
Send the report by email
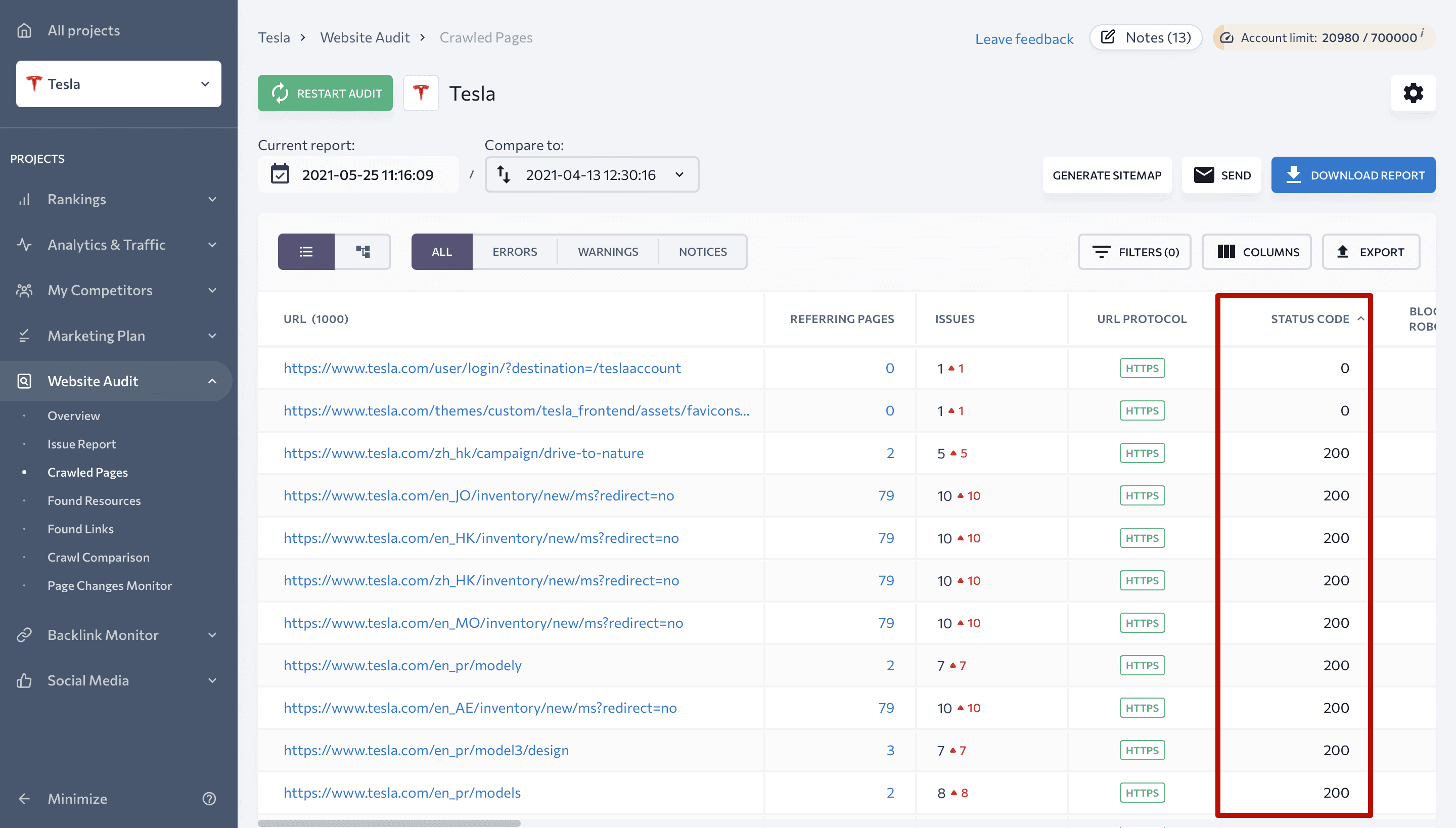click(1221, 175)
